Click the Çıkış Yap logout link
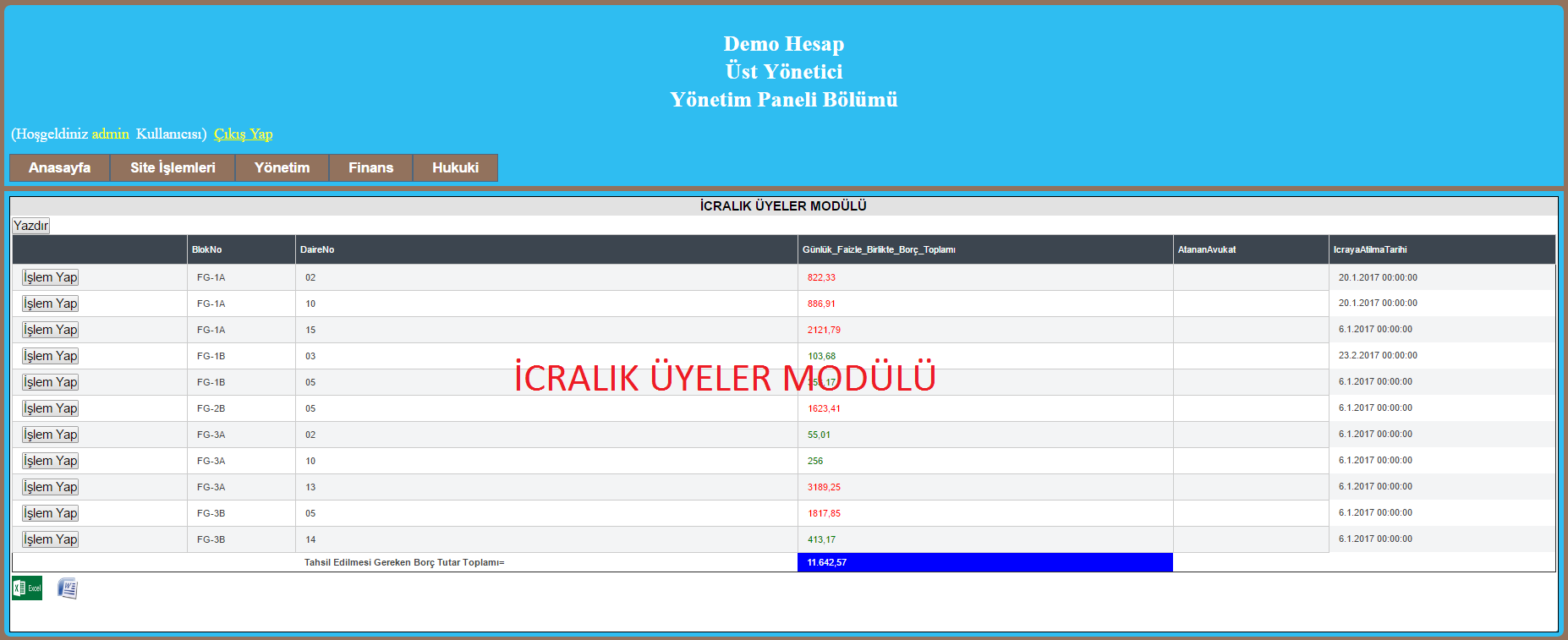This screenshot has height=640, width=1568. [243, 134]
